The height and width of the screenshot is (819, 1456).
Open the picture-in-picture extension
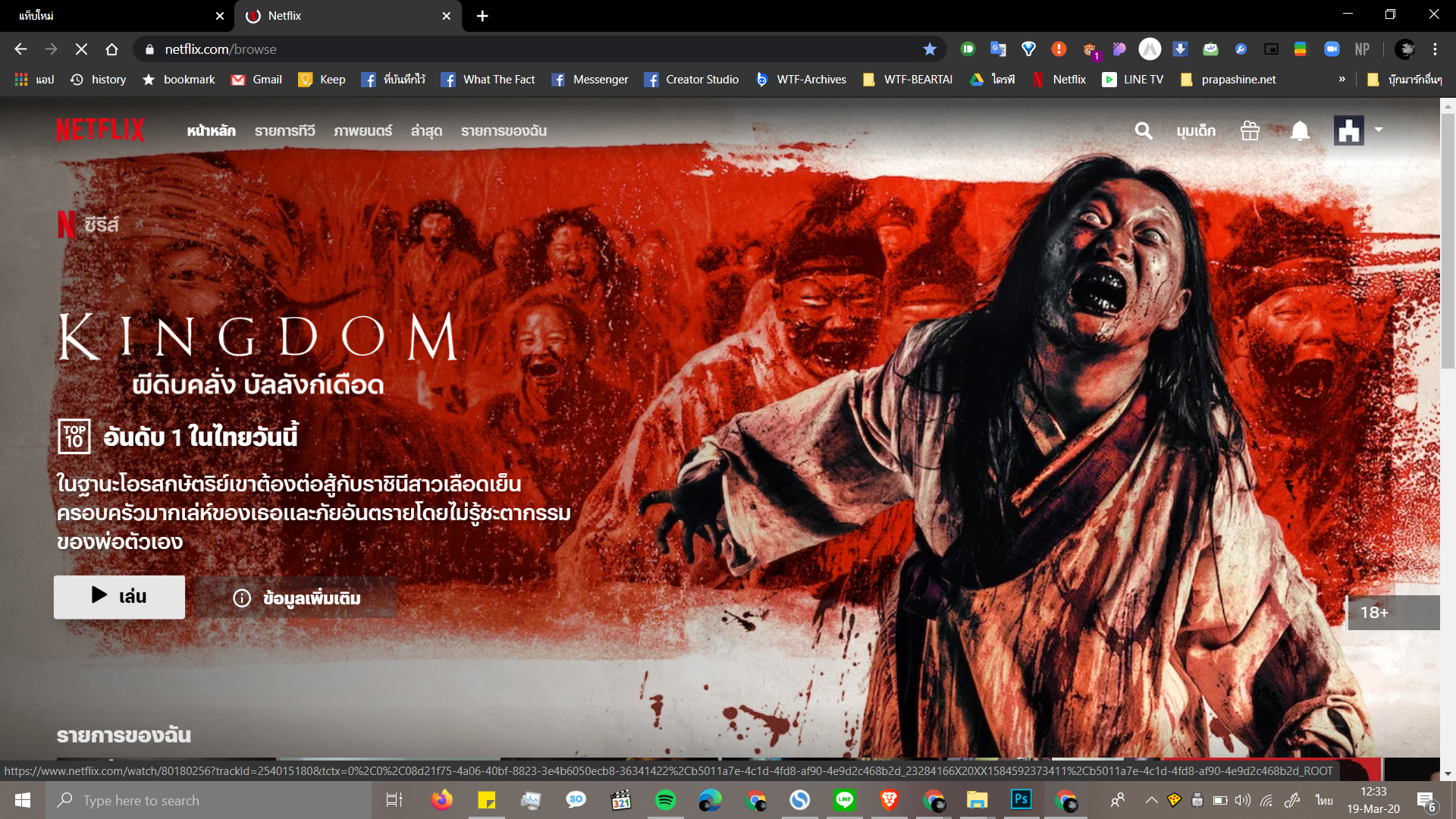1271,49
